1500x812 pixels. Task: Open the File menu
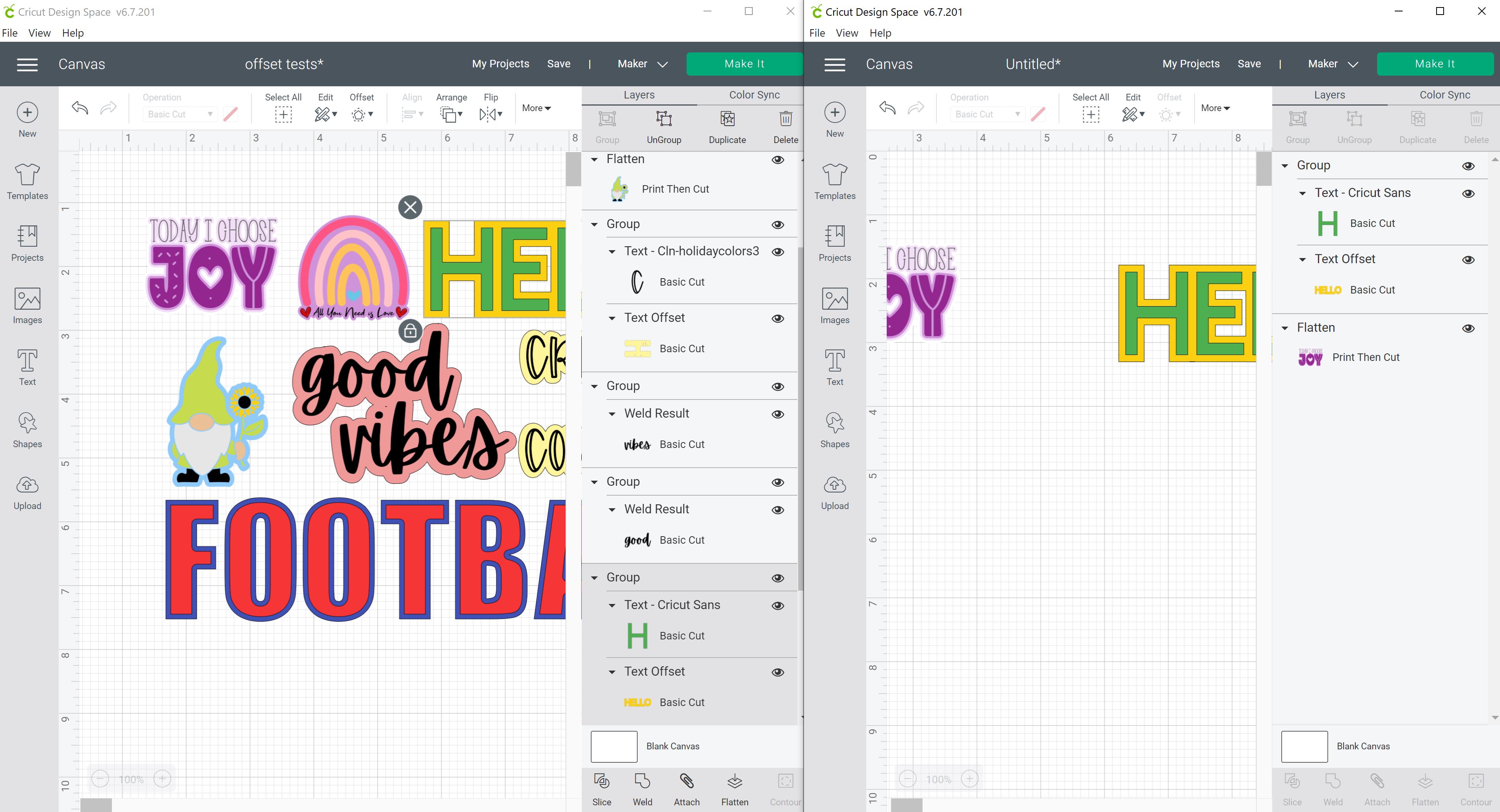9,33
